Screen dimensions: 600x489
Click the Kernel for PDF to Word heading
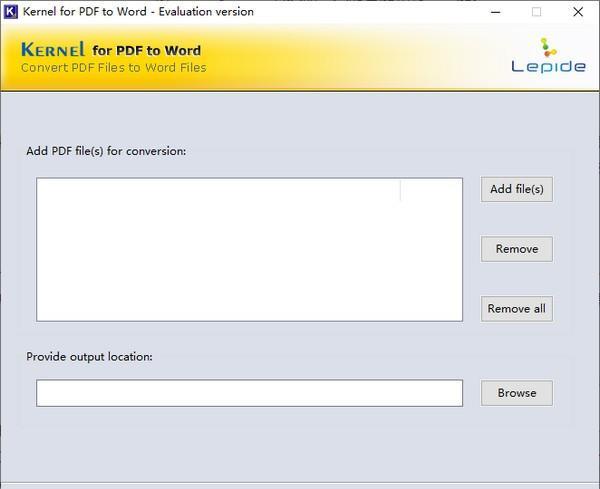(111, 50)
